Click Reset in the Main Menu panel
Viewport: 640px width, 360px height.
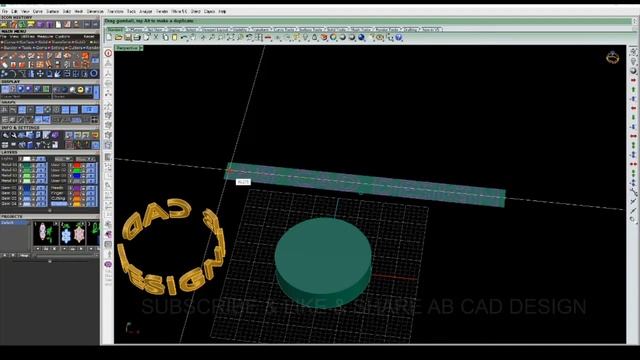click(x=89, y=37)
